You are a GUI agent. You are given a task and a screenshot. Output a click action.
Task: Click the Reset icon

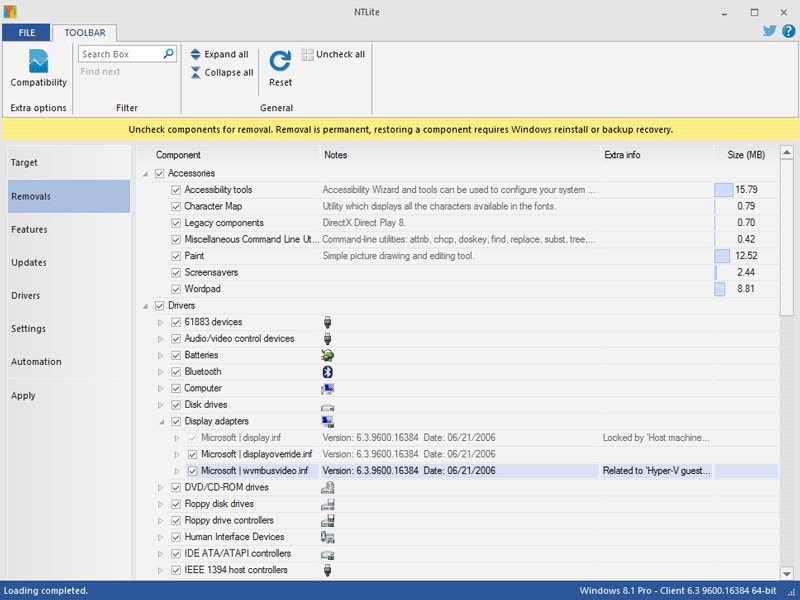(280, 61)
